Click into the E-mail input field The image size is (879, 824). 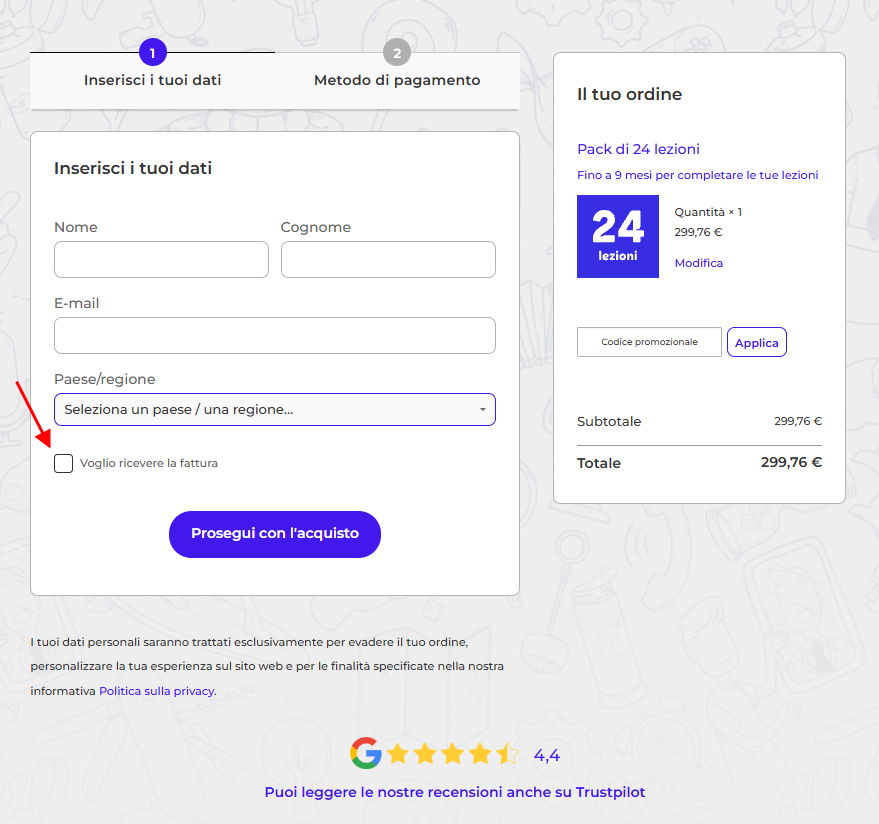[275, 335]
